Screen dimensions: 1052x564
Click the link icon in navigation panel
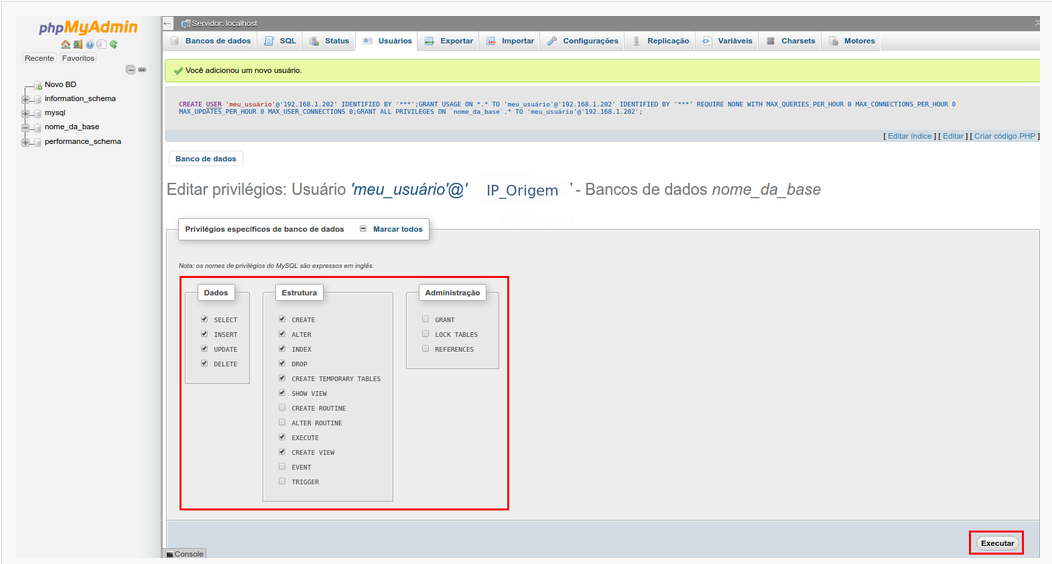(x=143, y=69)
